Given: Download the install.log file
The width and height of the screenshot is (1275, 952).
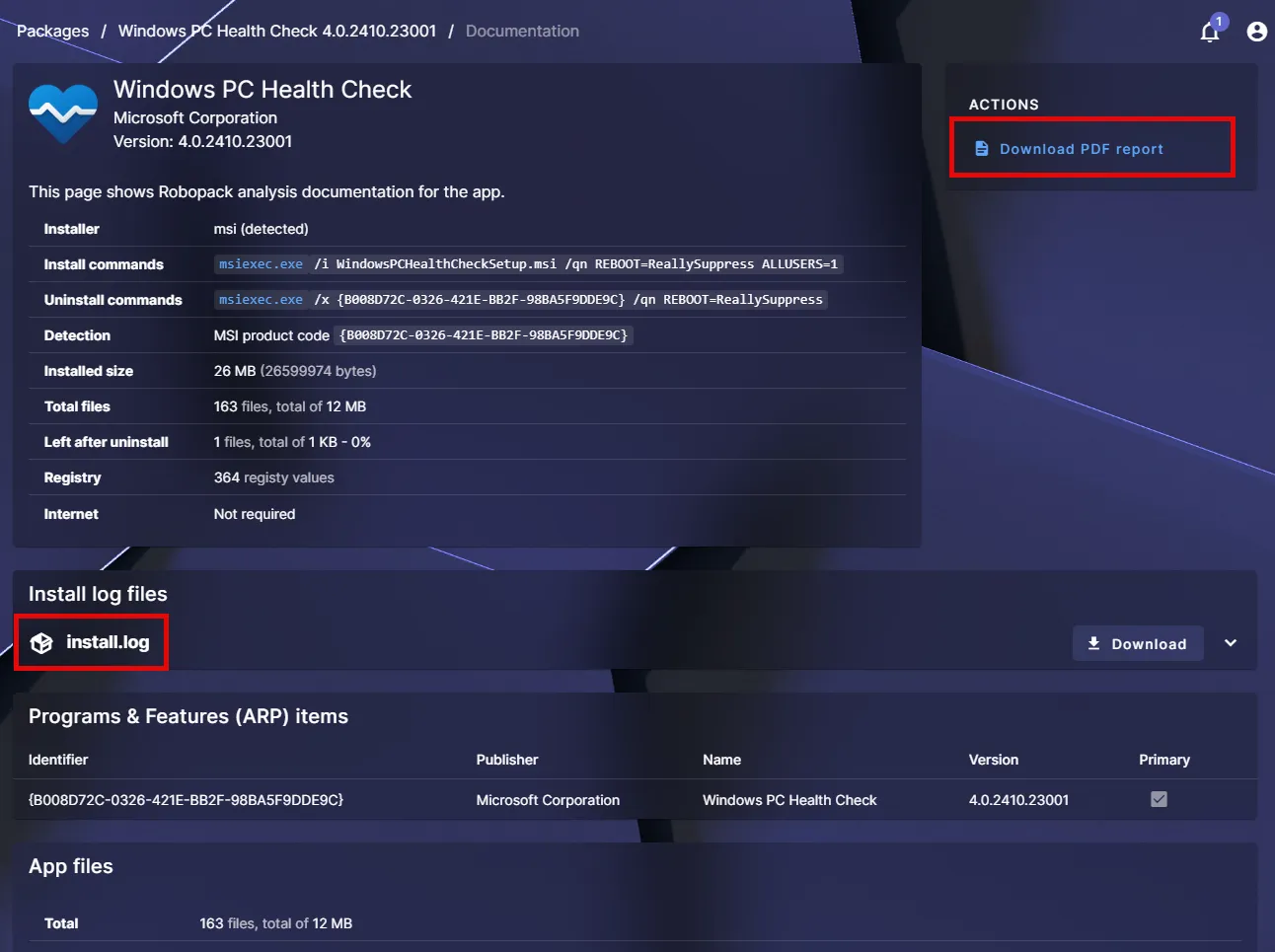Looking at the screenshot, I should pos(1138,643).
